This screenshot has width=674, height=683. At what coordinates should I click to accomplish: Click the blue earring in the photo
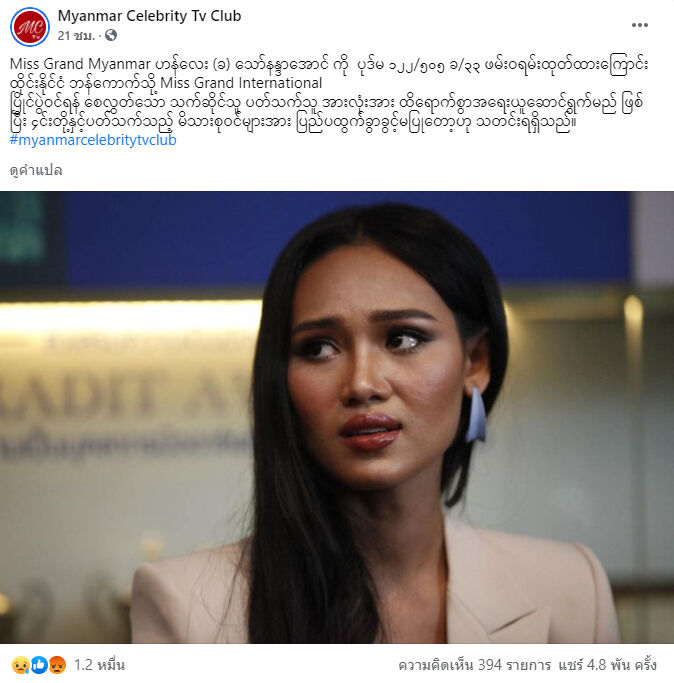[476, 415]
